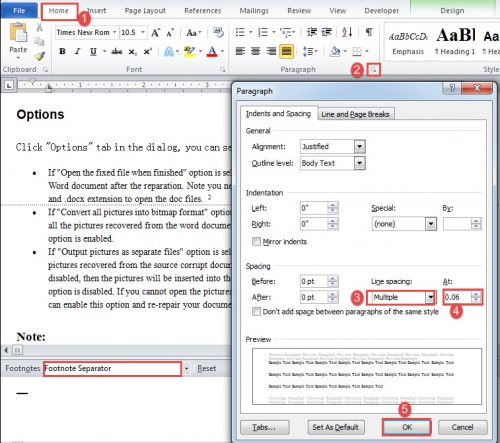Click Numbering list icon
500x443 pixels.
click(263, 32)
